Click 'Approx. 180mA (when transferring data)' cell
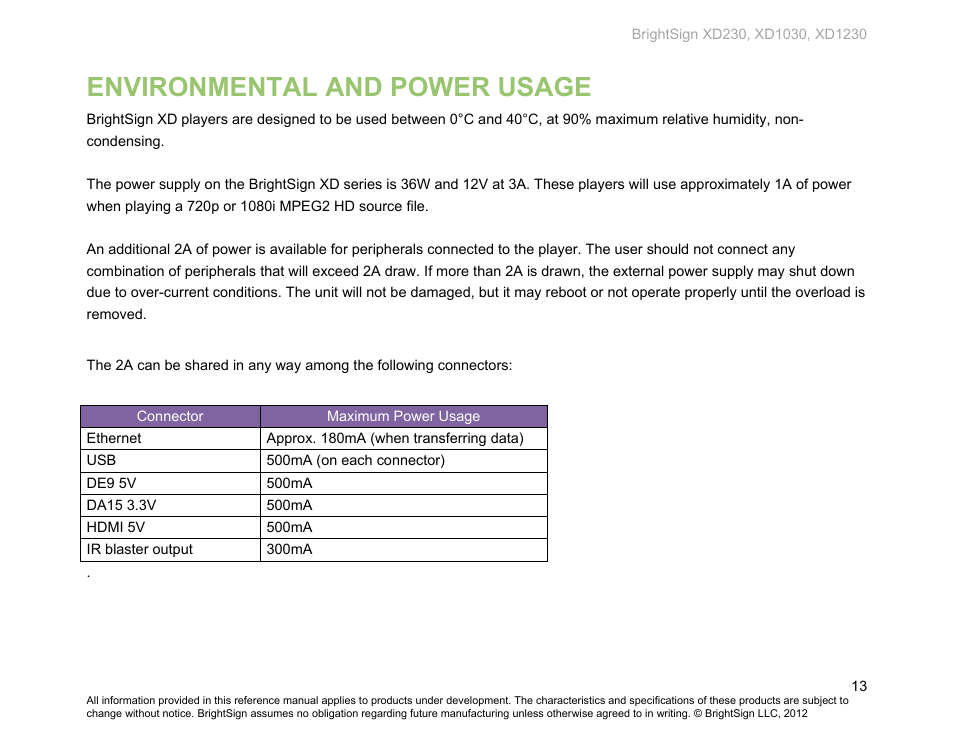This screenshot has height=738, width=954. point(404,439)
